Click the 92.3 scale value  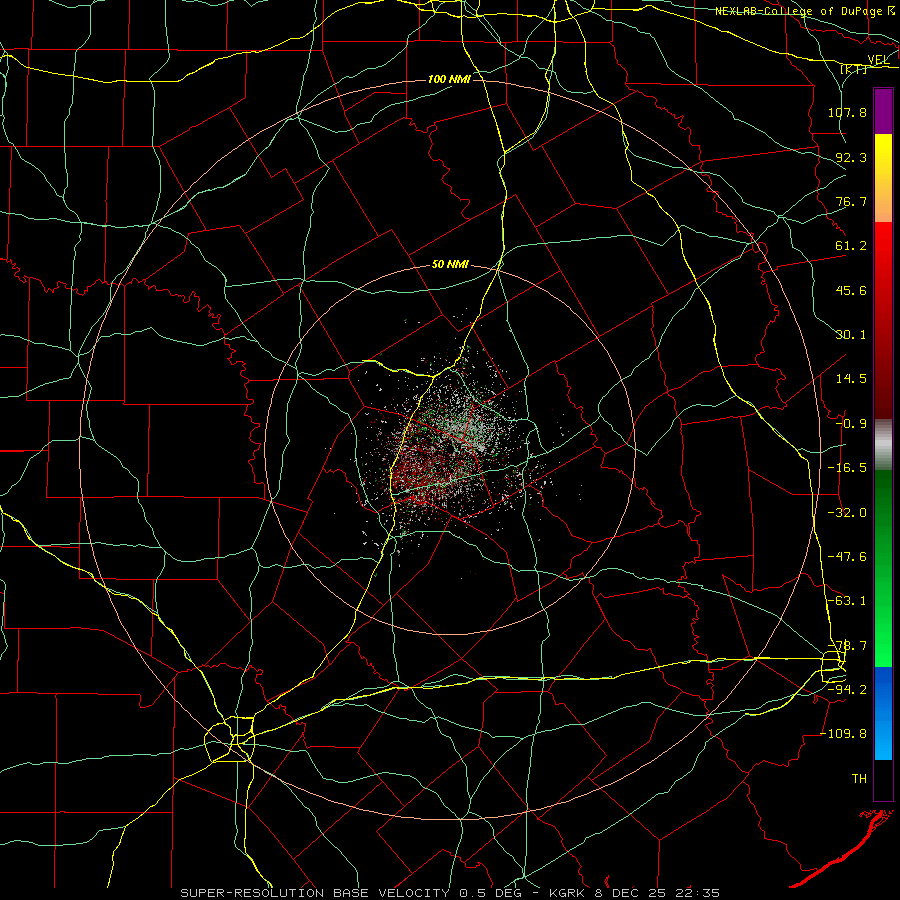851,157
